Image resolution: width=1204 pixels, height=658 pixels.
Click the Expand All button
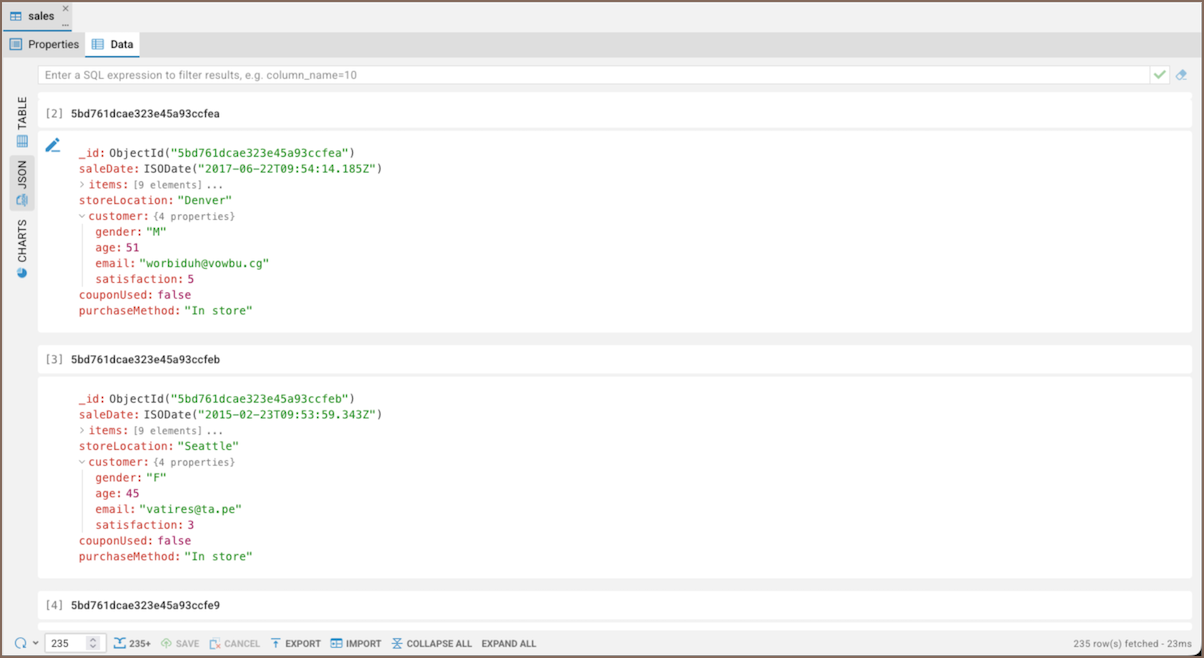point(508,643)
